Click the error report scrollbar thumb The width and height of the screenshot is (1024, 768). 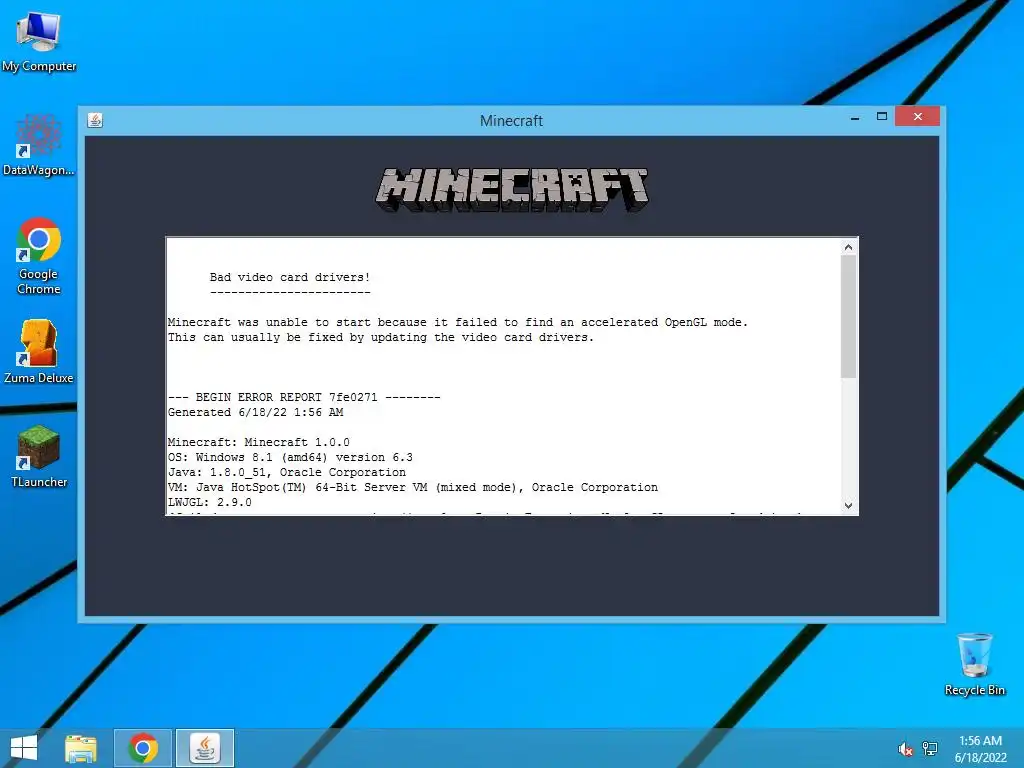[x=848, y=317]
